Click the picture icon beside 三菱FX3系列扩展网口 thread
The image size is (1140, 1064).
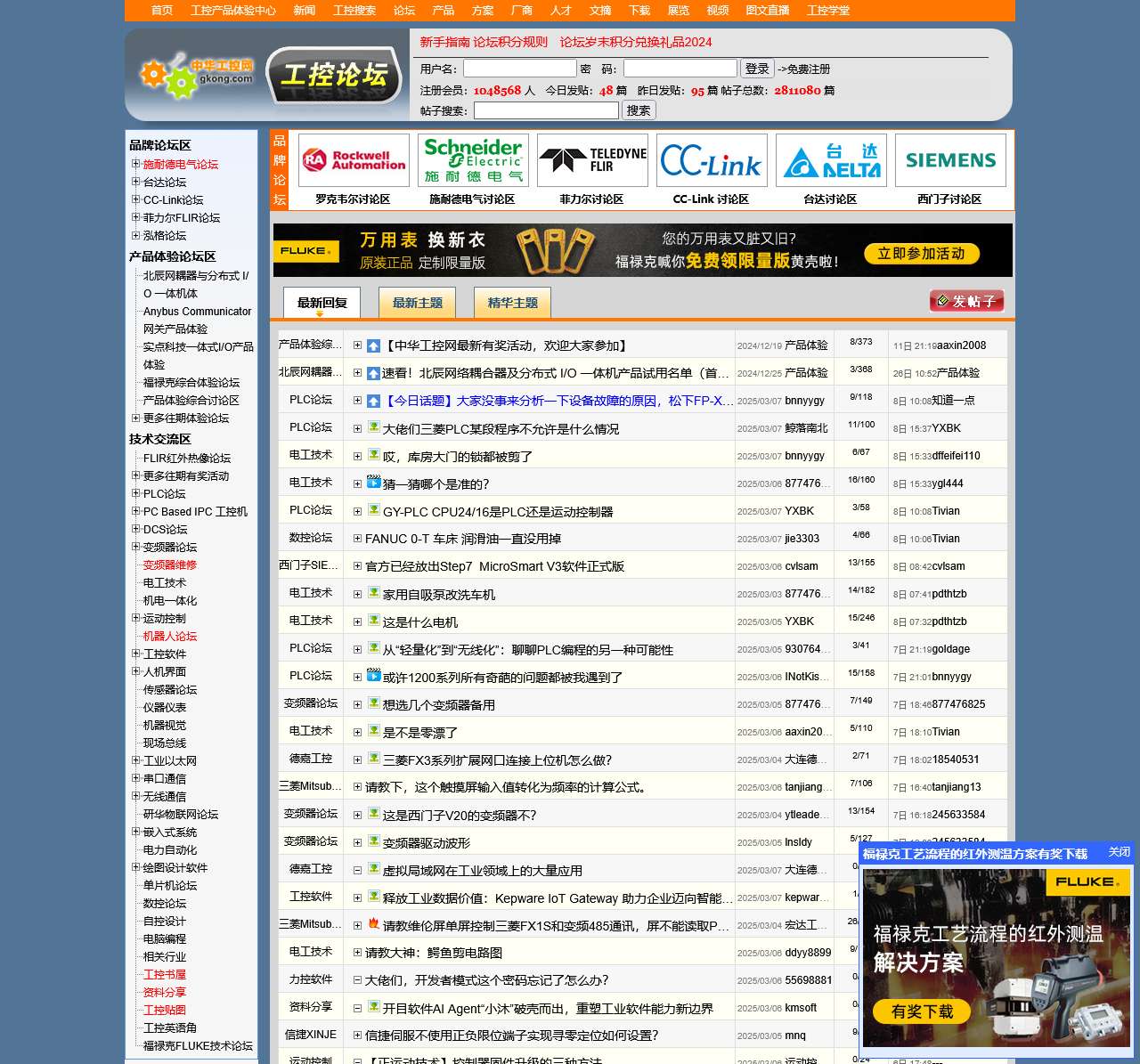click(x=374, y=759)
